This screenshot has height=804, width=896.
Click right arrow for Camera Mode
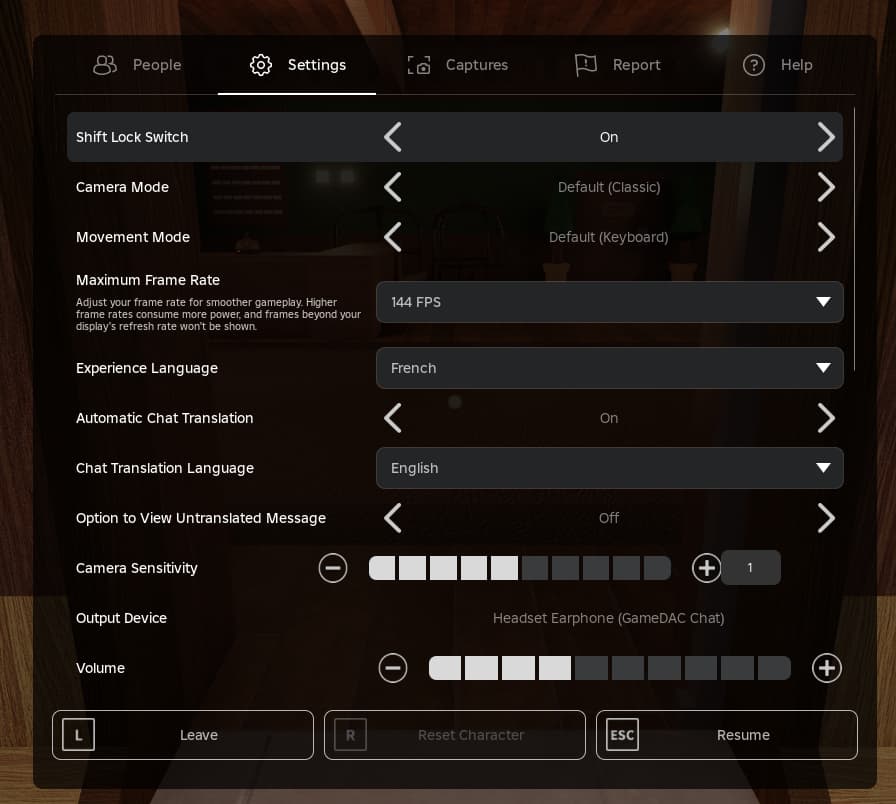pos(826,187)
